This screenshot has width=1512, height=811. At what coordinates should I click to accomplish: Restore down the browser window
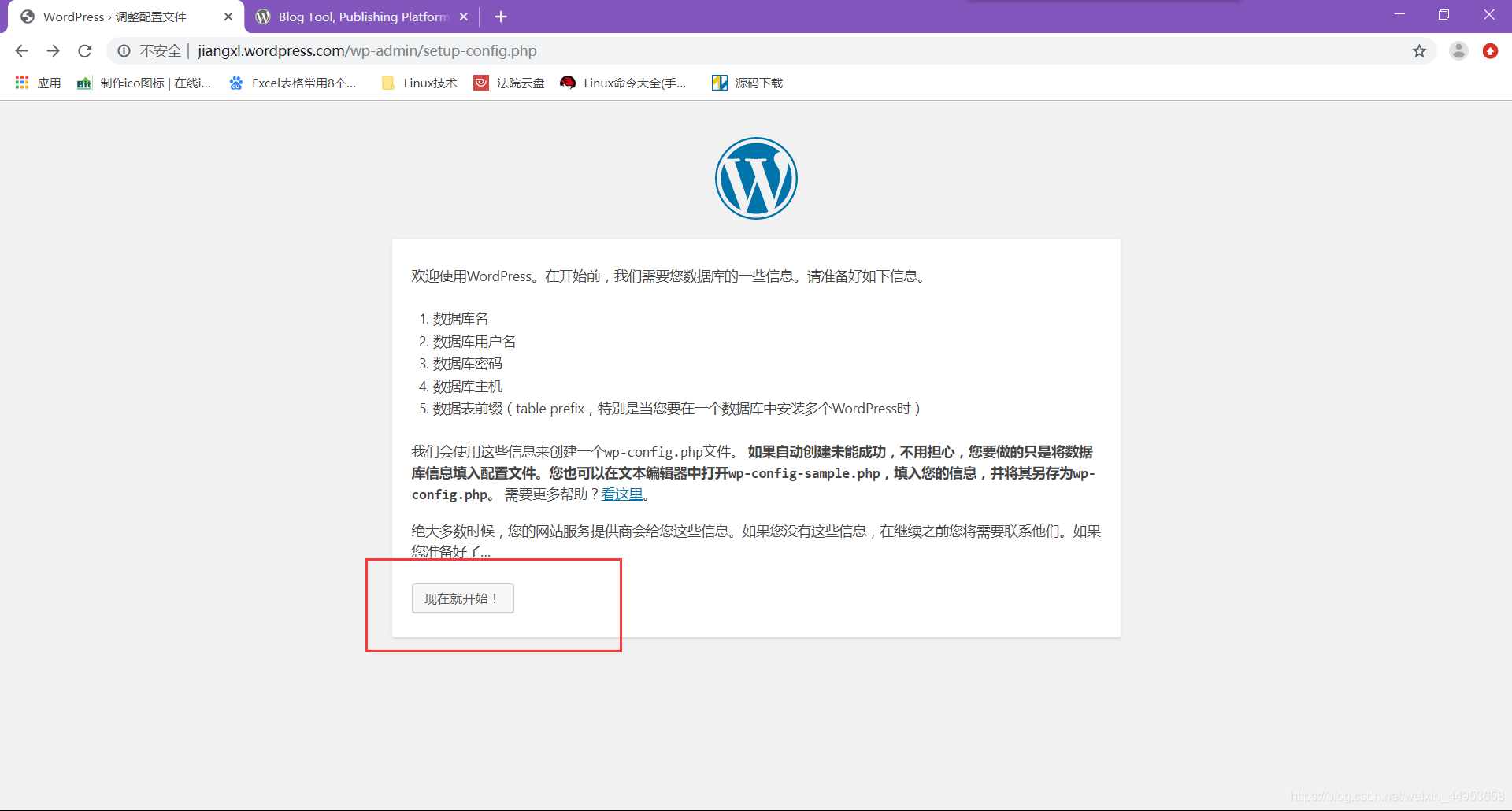pyautogui.click(x=1443, y=15)
